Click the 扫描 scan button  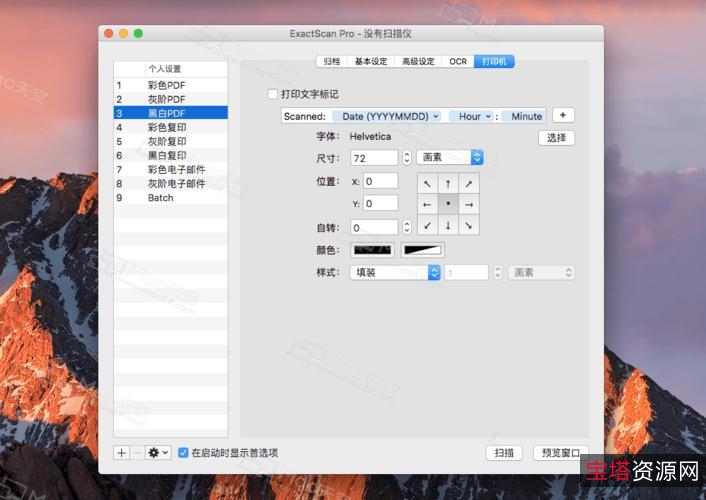coord(504,453)
